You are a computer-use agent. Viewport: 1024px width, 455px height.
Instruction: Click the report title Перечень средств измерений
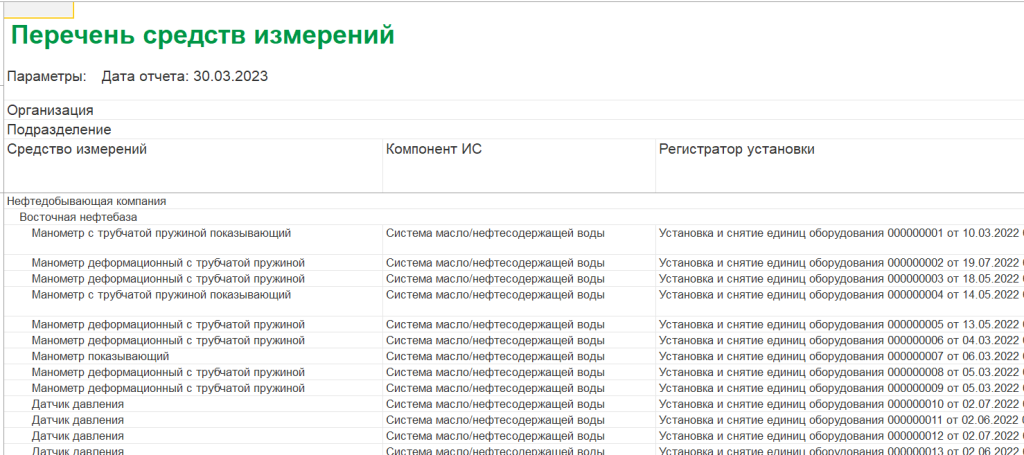(202, 36)
